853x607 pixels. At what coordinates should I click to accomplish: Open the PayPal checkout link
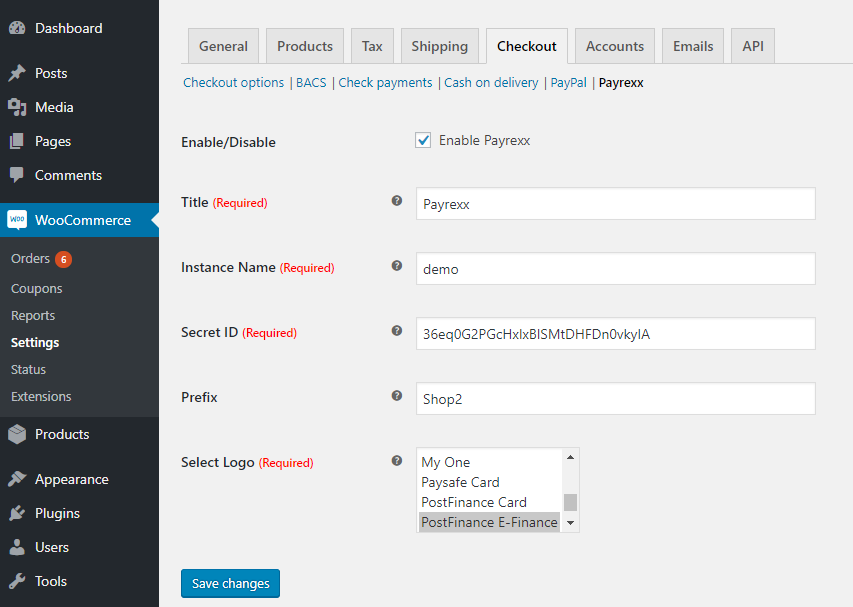click(568, 83)
